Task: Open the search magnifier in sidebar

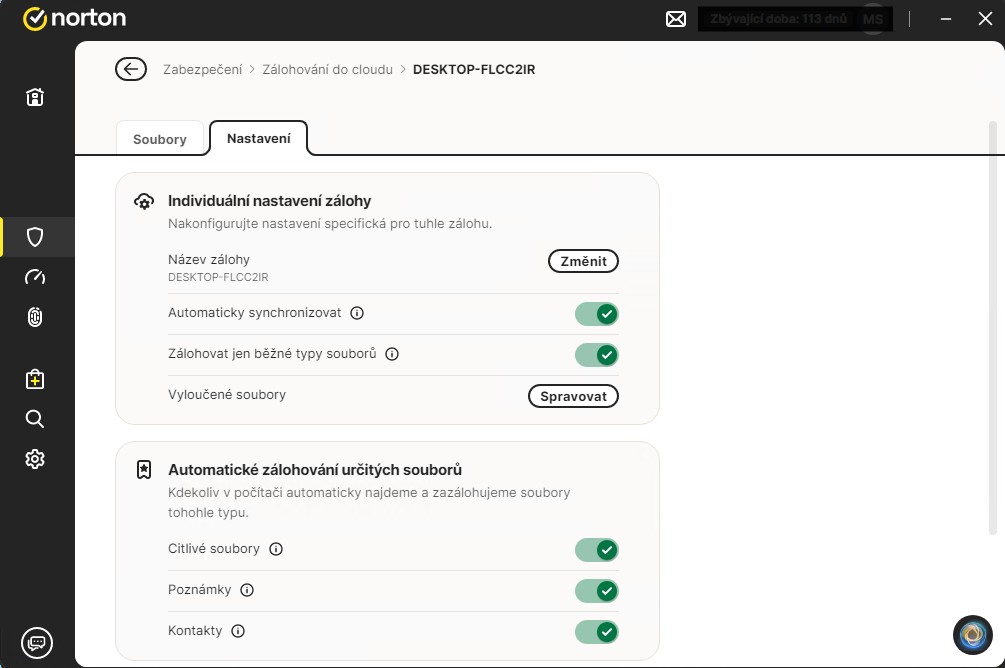Action: coord(35,419)
